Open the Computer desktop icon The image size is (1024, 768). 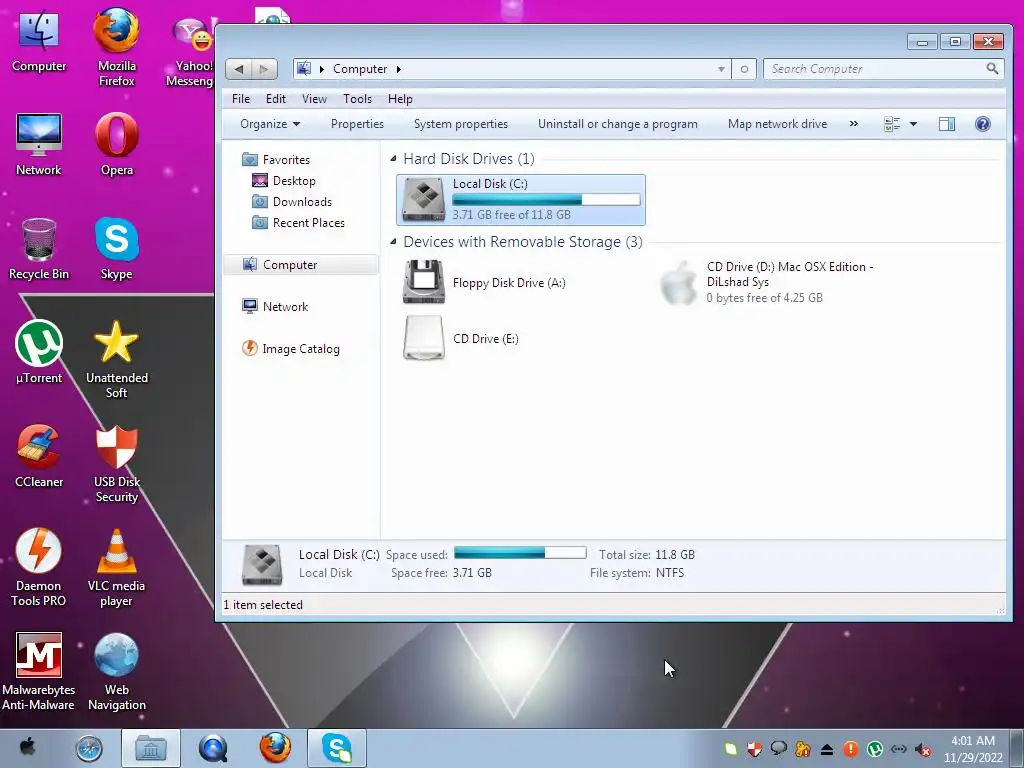pos(39,40)
